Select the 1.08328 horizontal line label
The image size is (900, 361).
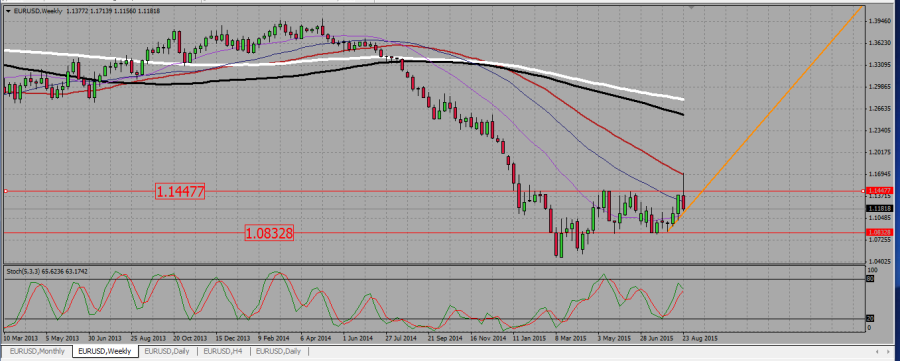pyautogui.click(x=269, y=233)
